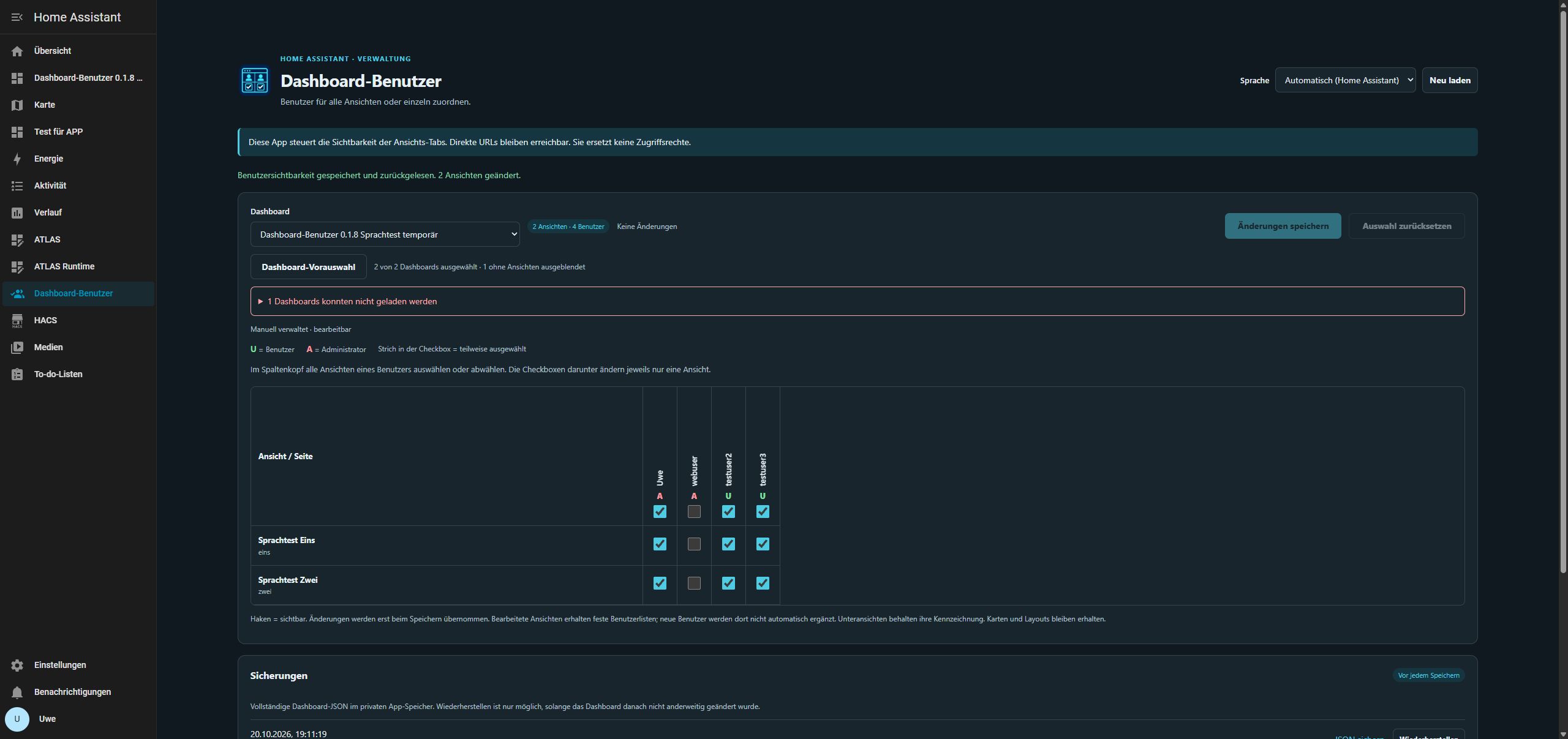The image size is (1568, 739).
Task: Open the Dashboard-Vorauswahl button
Action: pos(308,267)
